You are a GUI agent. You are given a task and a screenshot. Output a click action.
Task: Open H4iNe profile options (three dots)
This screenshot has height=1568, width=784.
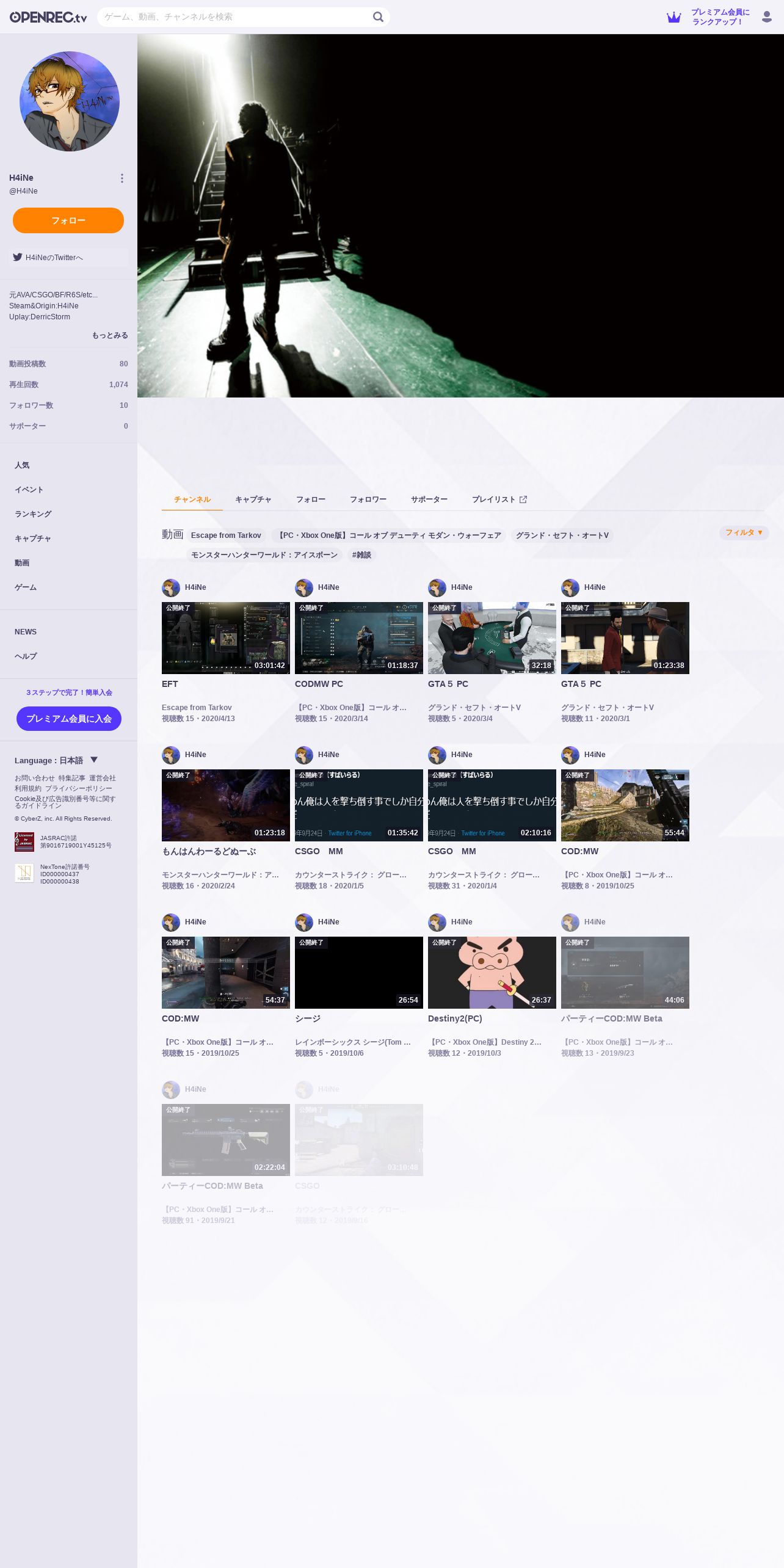(122, 178)
